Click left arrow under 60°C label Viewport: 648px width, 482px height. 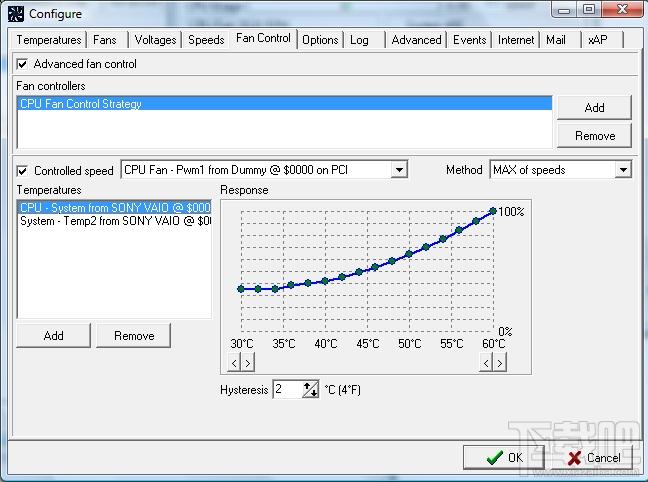click(486, 363)
